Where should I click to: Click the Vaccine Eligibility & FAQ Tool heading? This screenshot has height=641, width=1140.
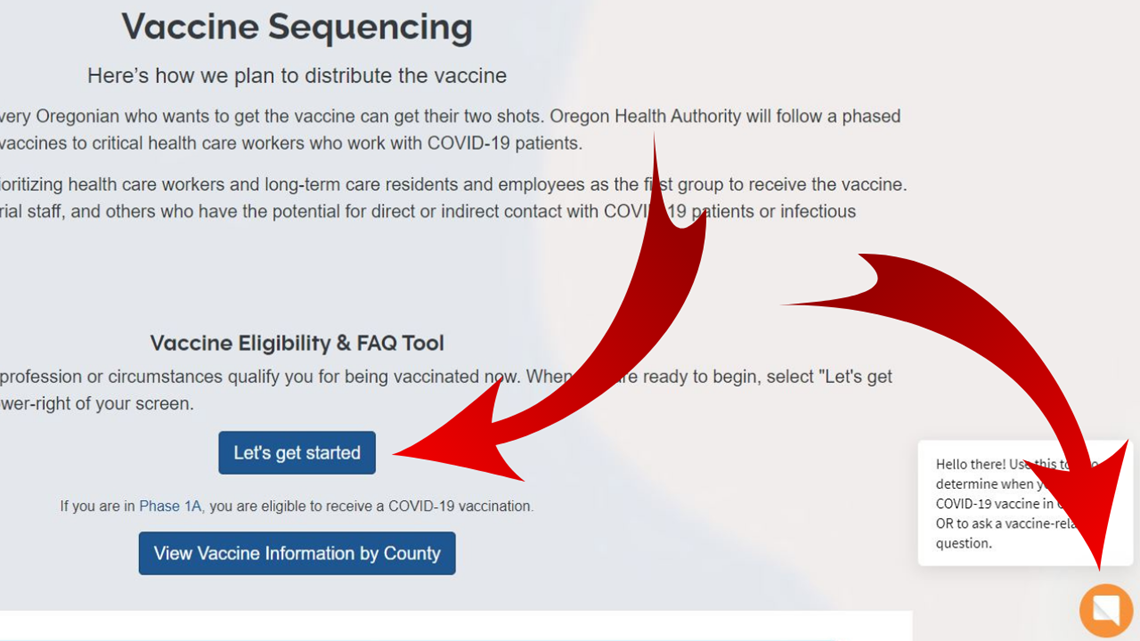pyautogui.click(x=297, y=343)
